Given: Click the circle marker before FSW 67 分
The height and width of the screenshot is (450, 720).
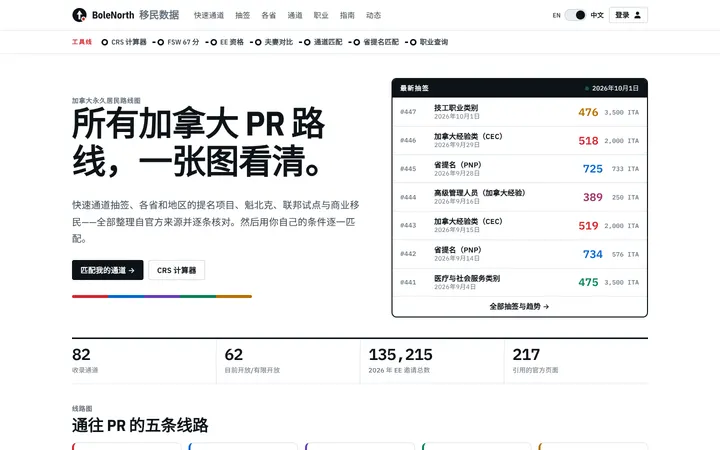Looking at the screenshot, I should pyautogui.click(x=161, y=42).
